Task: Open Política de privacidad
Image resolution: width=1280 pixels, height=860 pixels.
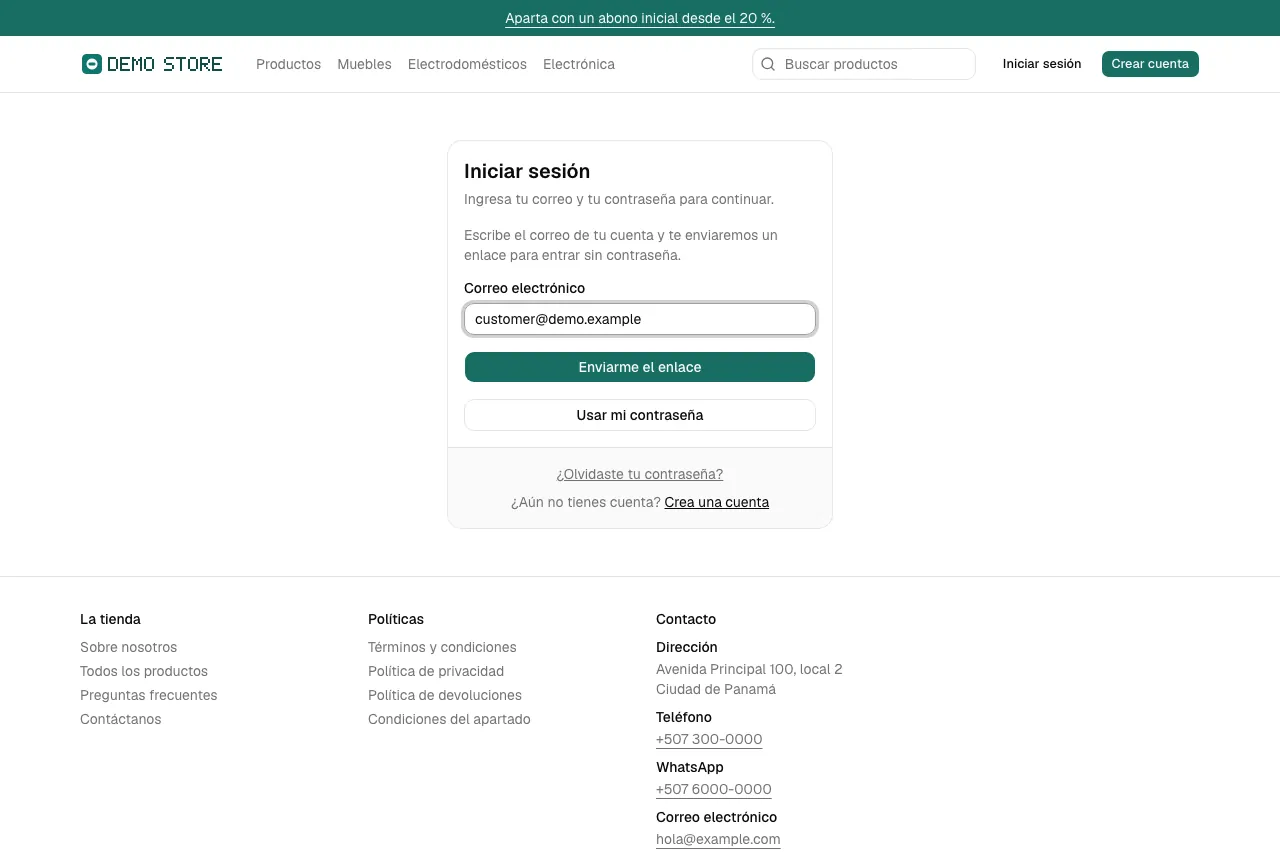Action: pyautogui.click(x=436, y=671)
